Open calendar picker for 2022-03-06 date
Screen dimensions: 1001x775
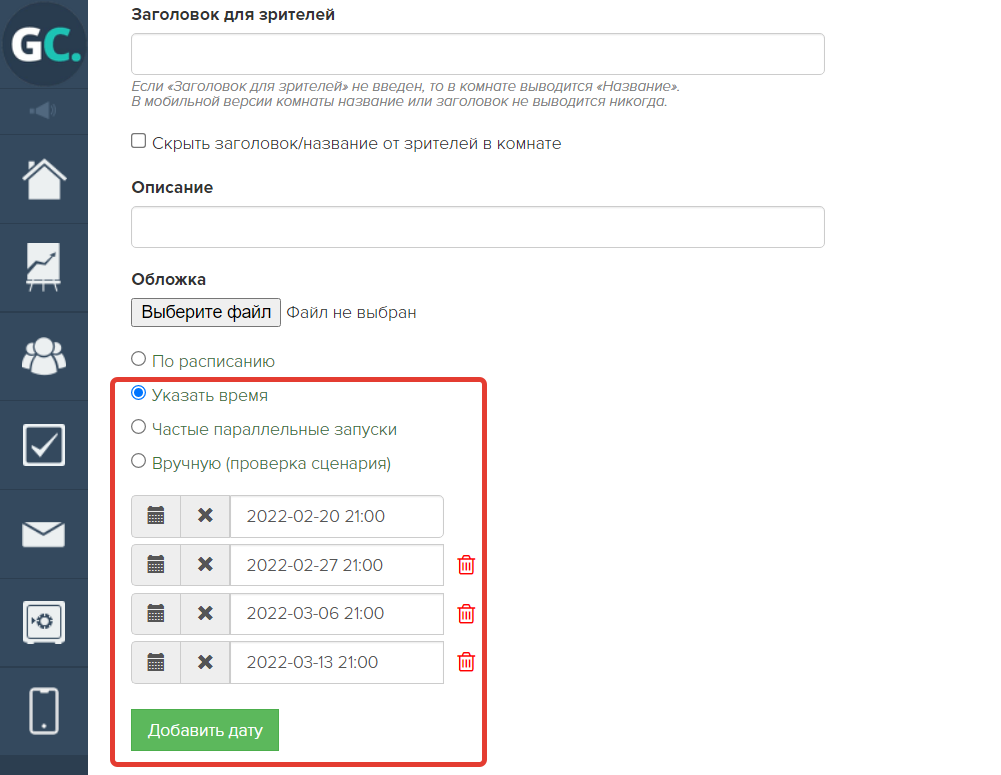coord(156,613)
